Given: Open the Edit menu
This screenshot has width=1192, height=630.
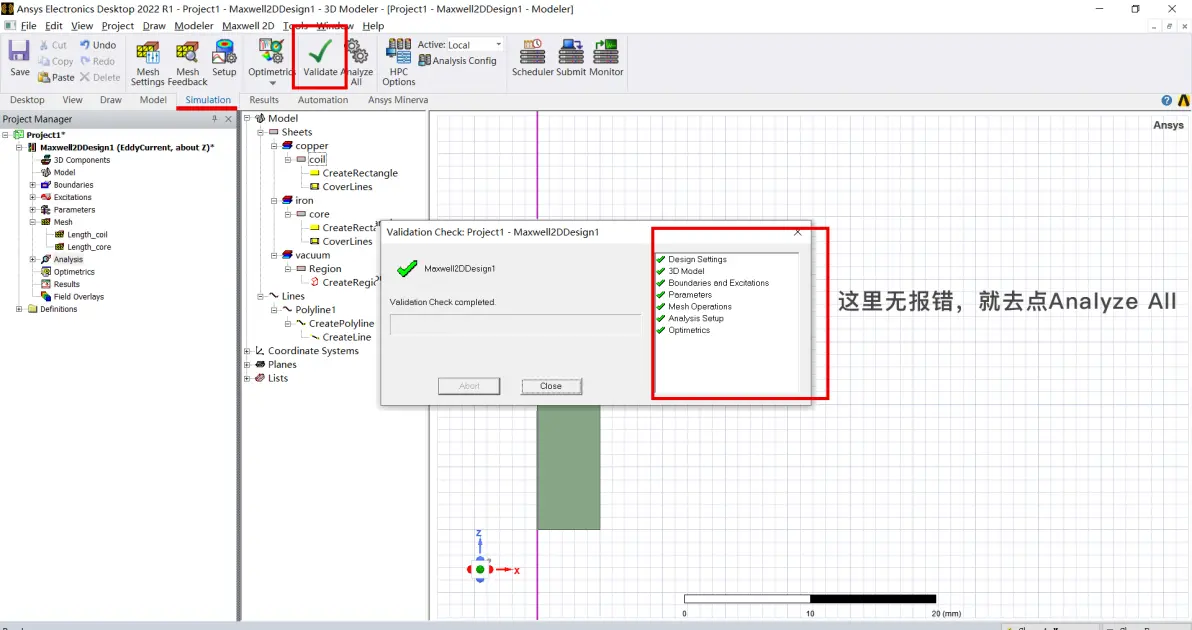Looking at the screenshot, I should coord(54,26).
